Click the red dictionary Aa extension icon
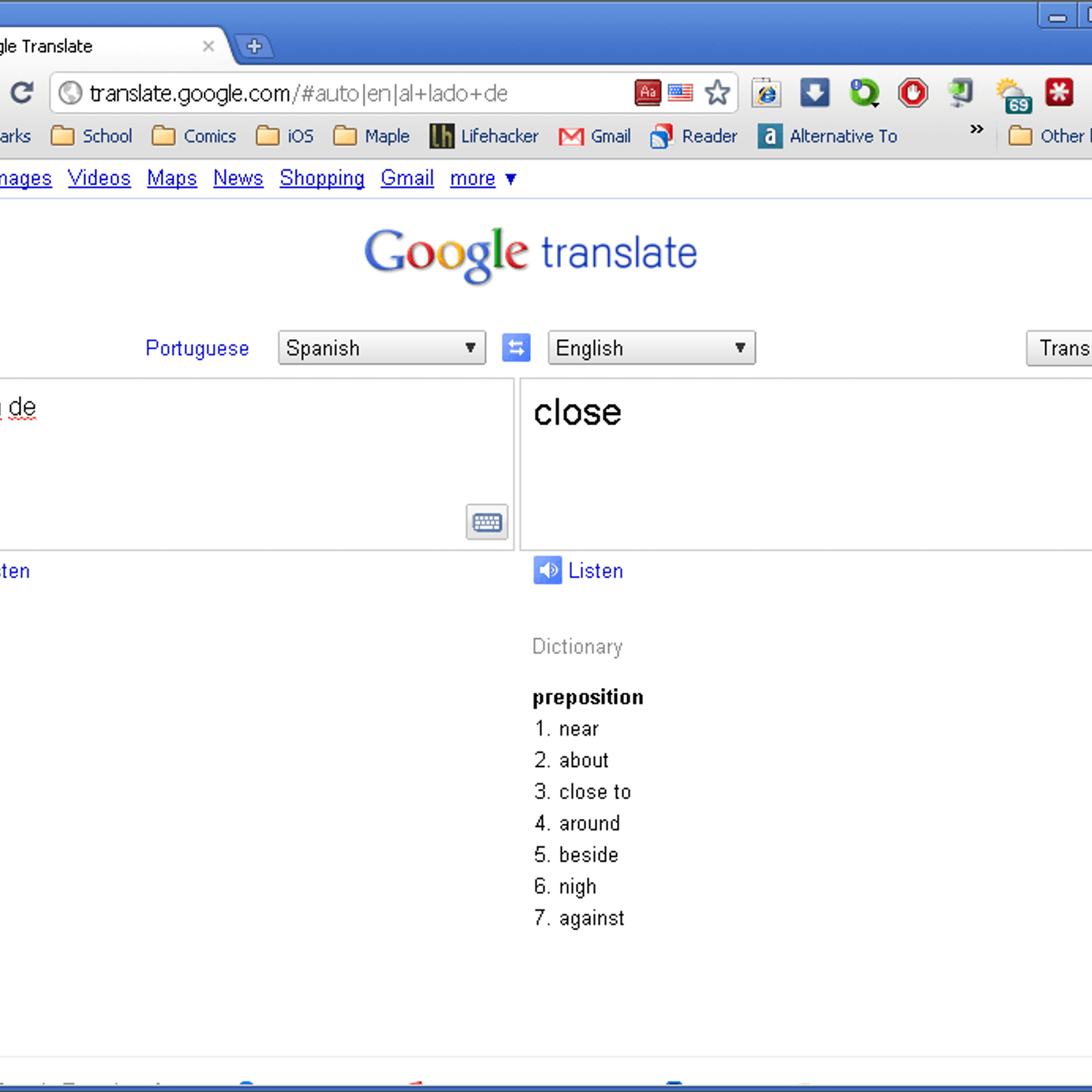Screen dimensions: 1092x1092 click(x=648, y=92)
